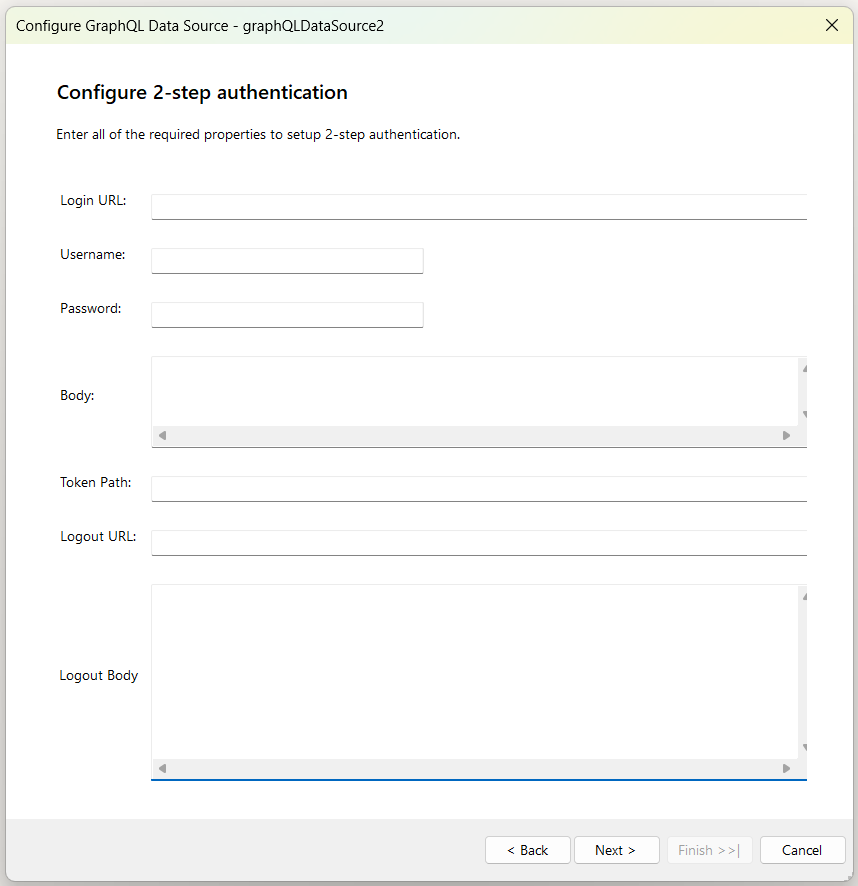Click the right arrow of Logout Body's scrollbar
This screenshot has height=886, width=858.
(789, 768)
